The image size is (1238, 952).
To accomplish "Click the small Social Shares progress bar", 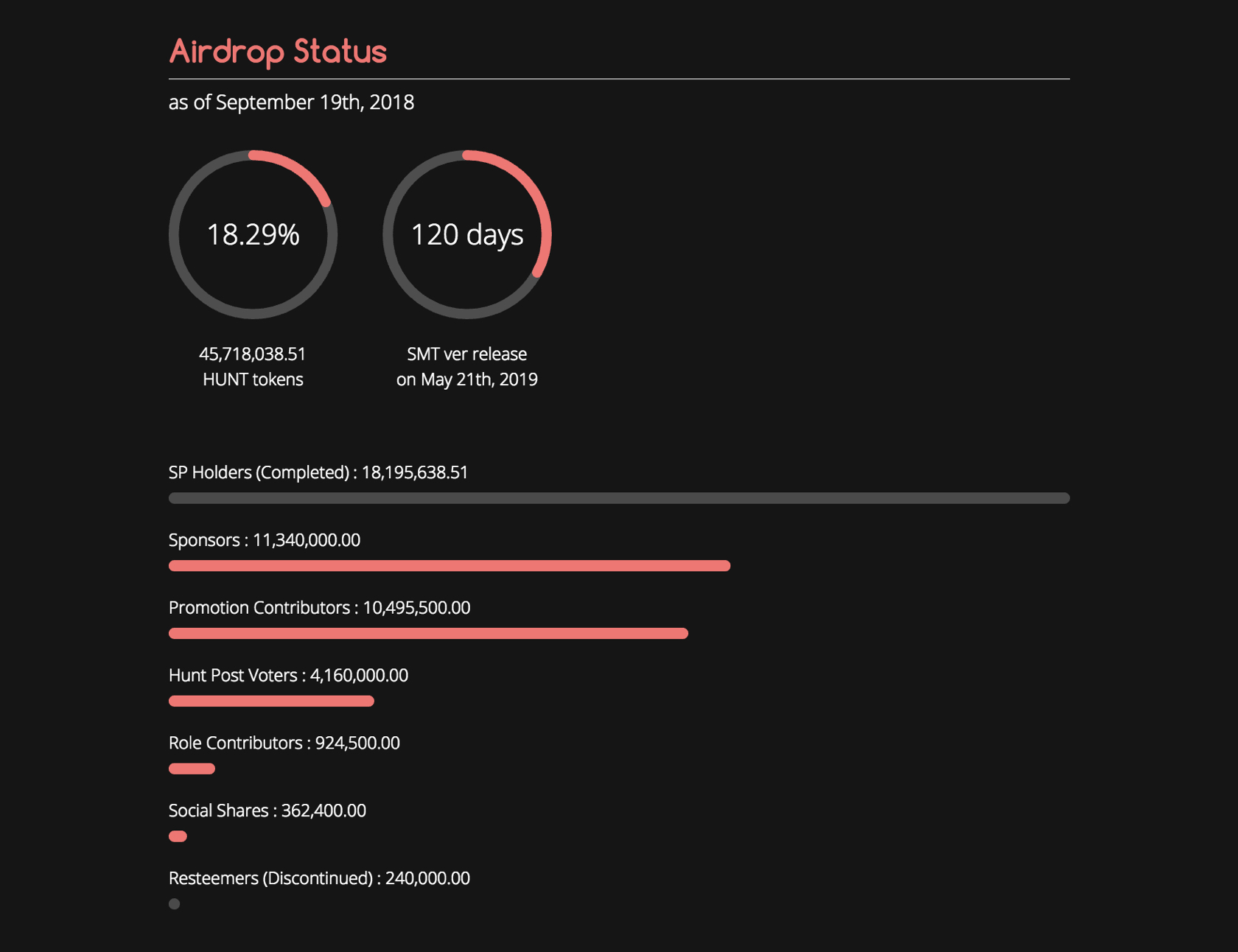I will click(x=178, y=836).
